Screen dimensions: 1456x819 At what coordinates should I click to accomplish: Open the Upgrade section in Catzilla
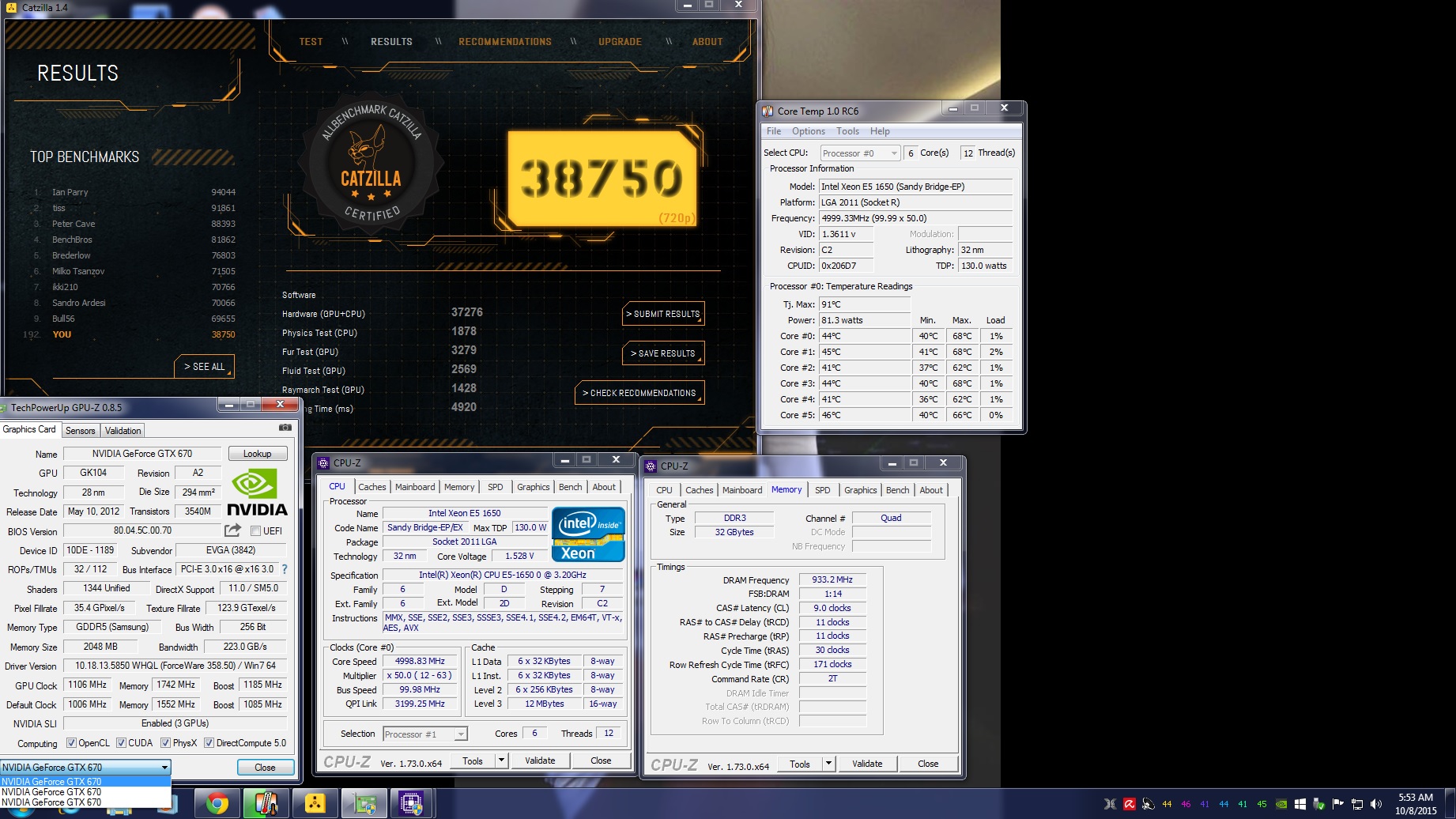point(620,42)
